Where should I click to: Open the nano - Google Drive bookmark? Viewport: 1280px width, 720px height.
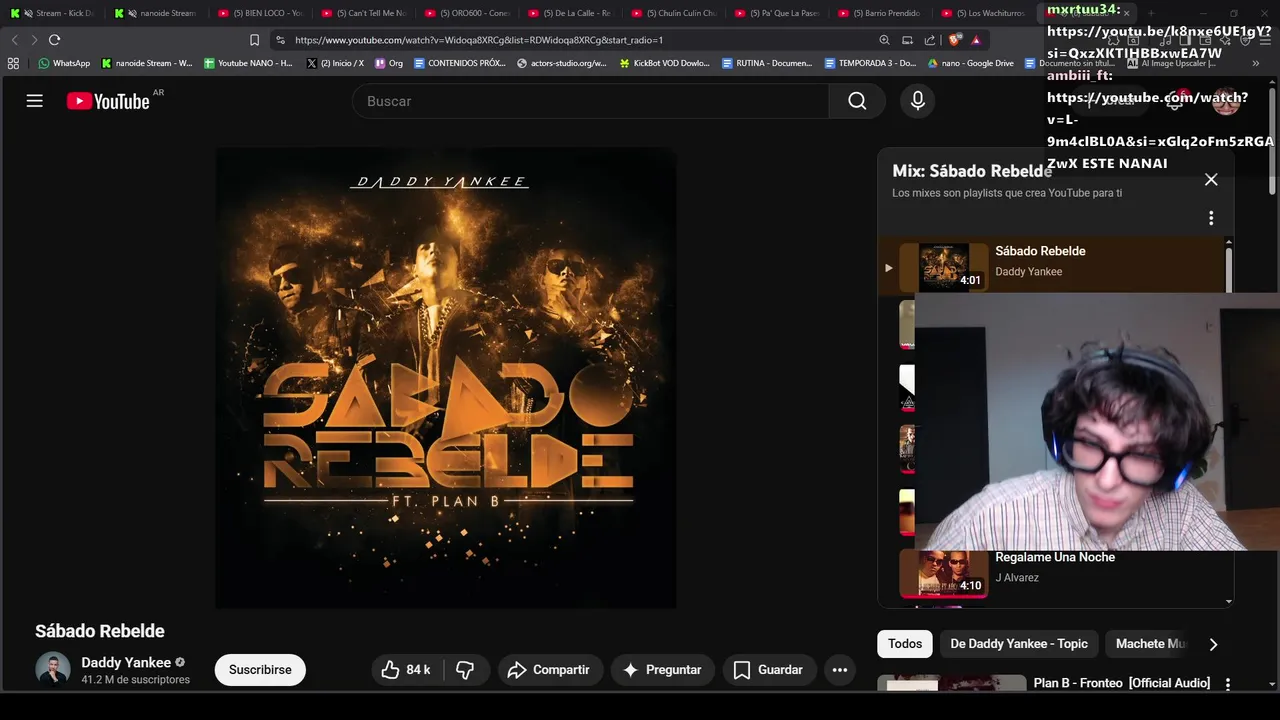[970, 63]
